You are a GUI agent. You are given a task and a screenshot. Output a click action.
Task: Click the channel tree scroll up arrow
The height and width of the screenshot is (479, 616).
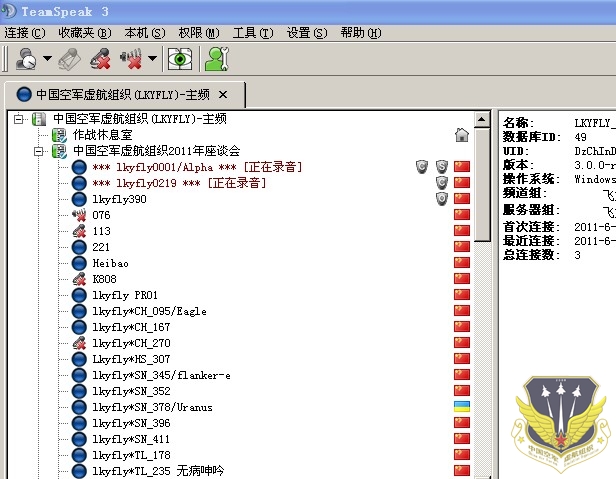point(482,119)
